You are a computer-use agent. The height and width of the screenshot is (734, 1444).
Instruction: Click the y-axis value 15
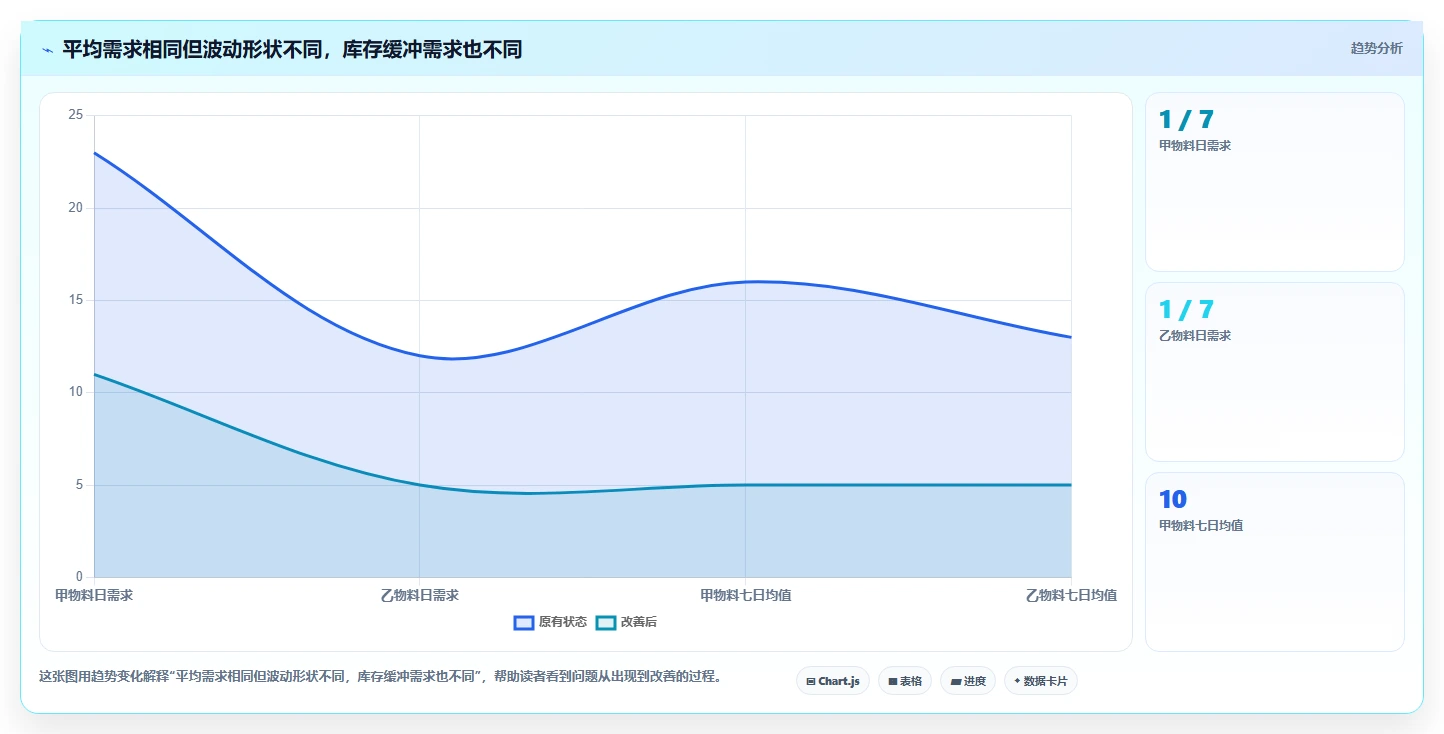click(x=75, y=300)
